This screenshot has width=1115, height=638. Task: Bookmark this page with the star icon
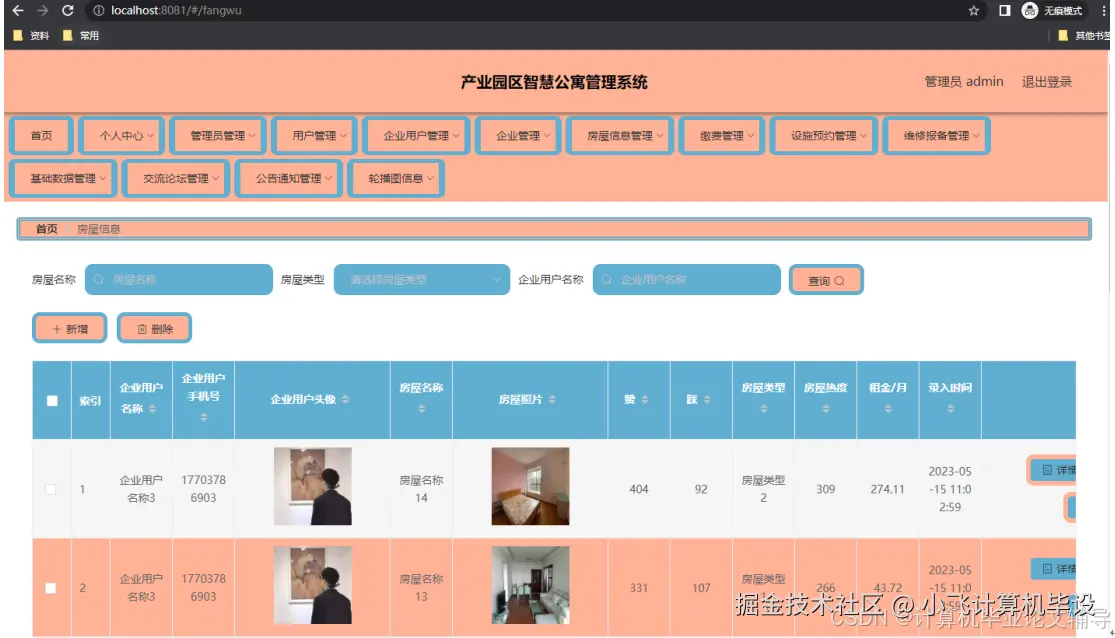[973, 10]
